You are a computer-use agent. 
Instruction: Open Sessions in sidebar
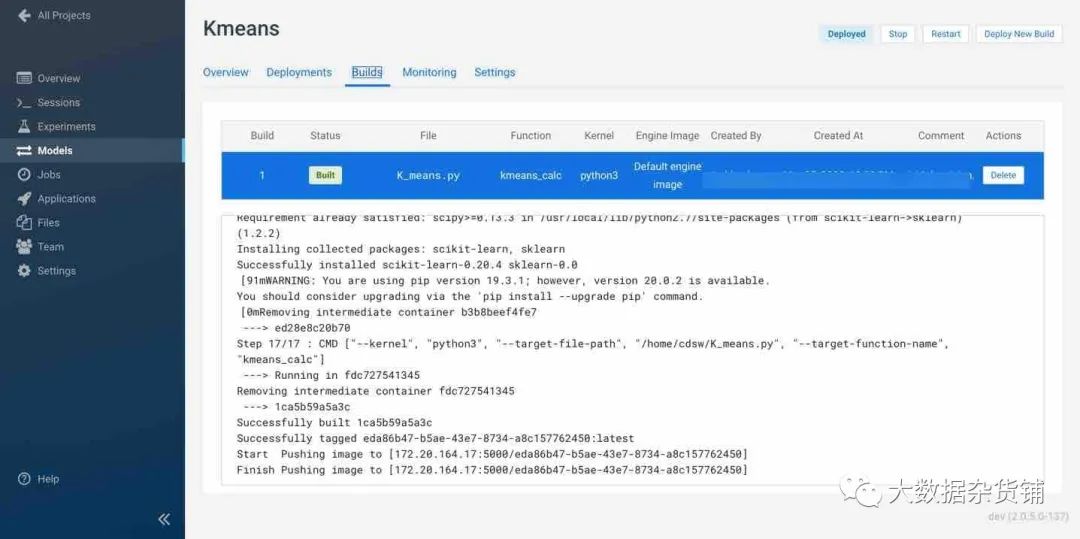click(59, 103)
